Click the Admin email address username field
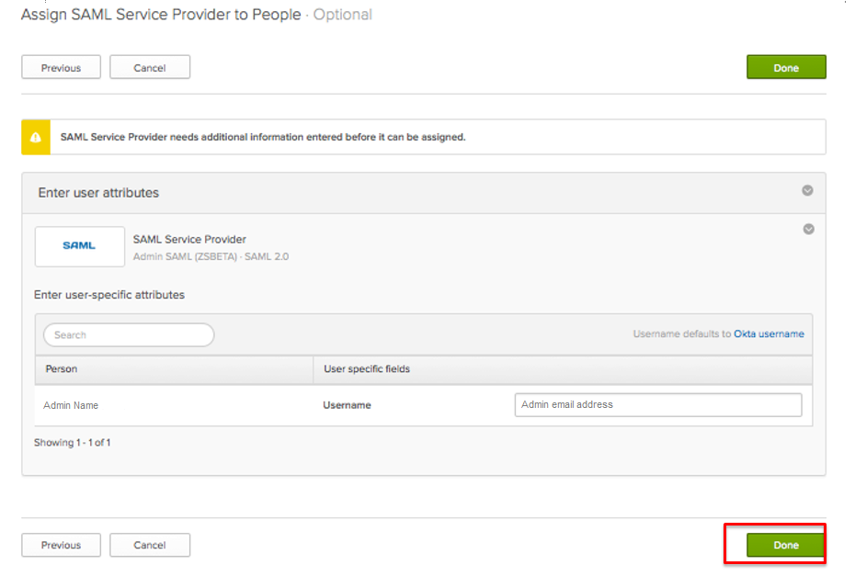Screen dimensions: 855x588 (658, 405)
